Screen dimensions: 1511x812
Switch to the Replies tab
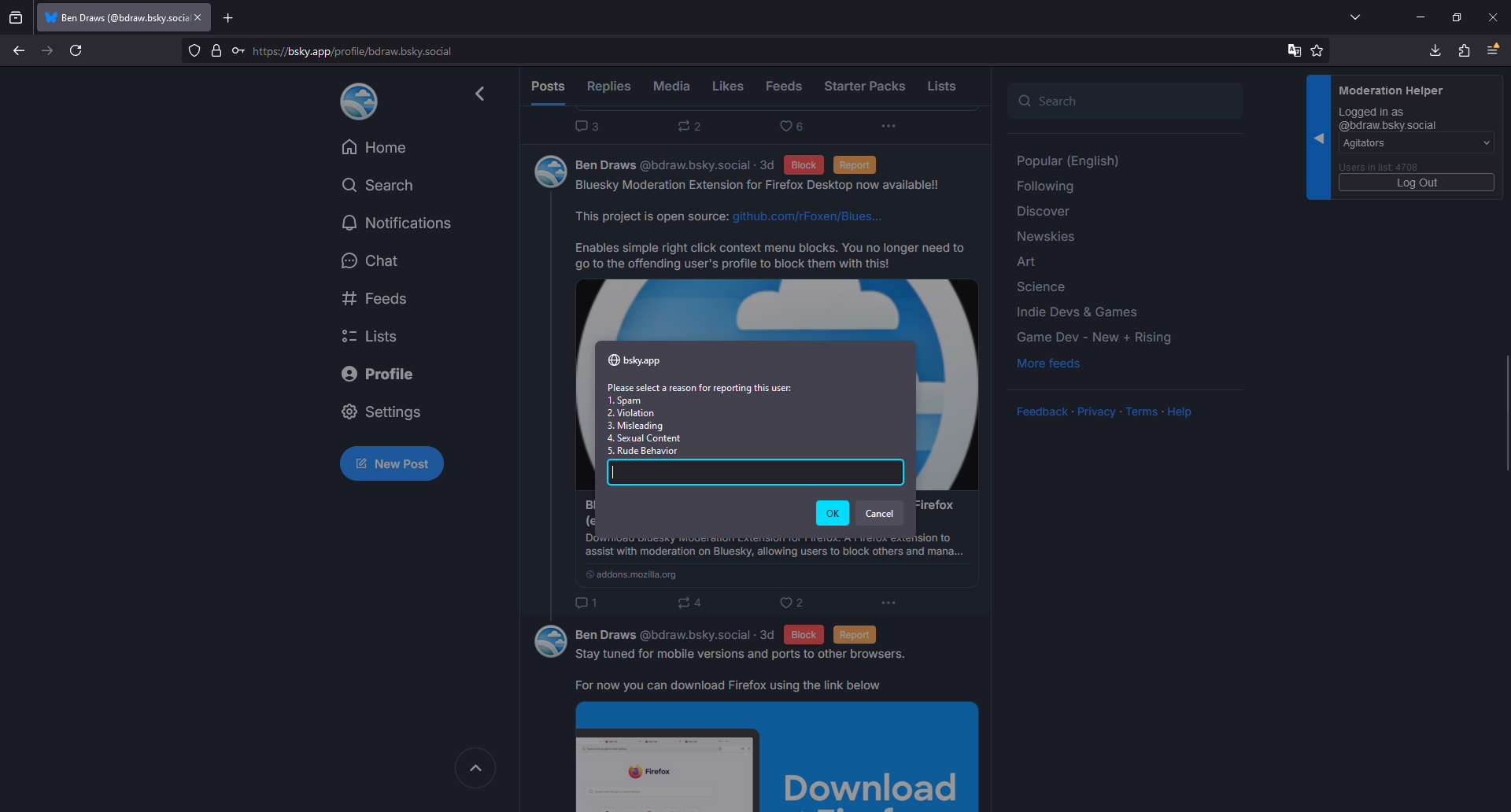point(608,87)
